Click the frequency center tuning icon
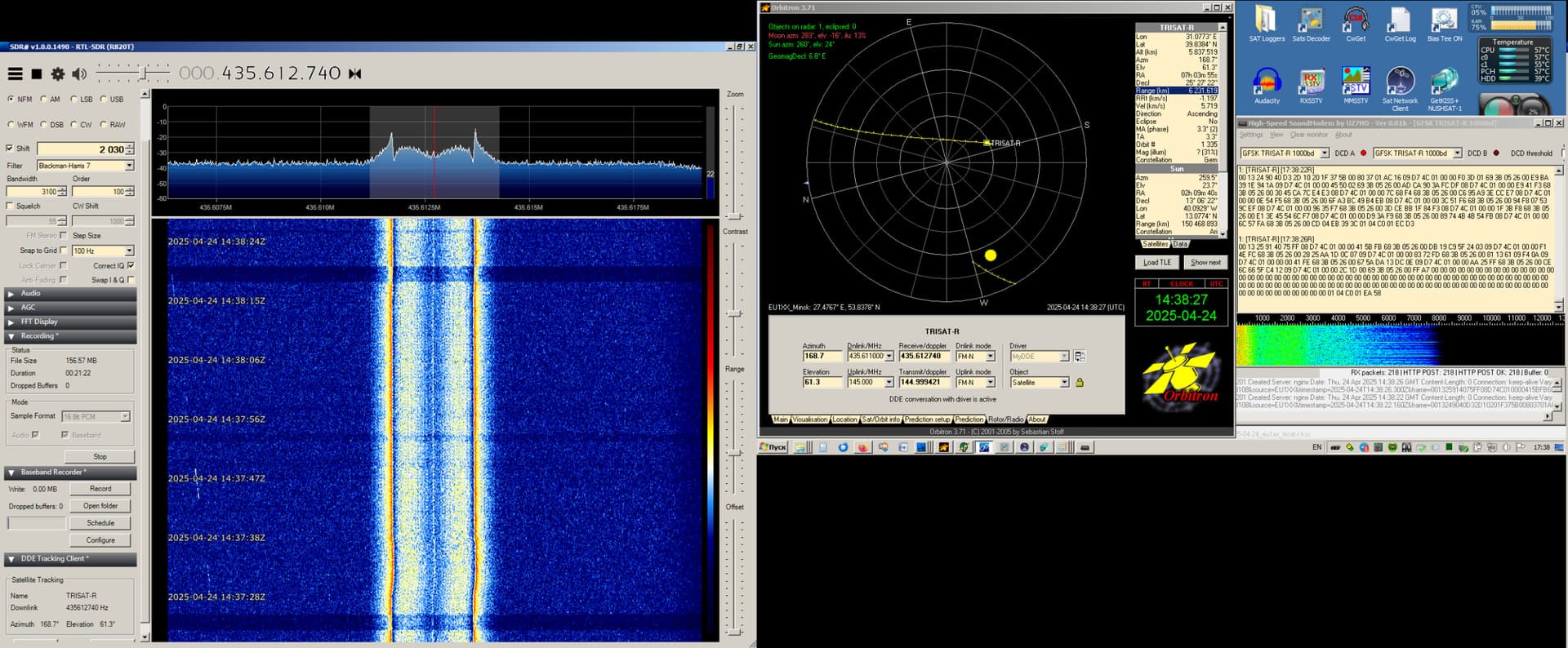 coord(354,73)
